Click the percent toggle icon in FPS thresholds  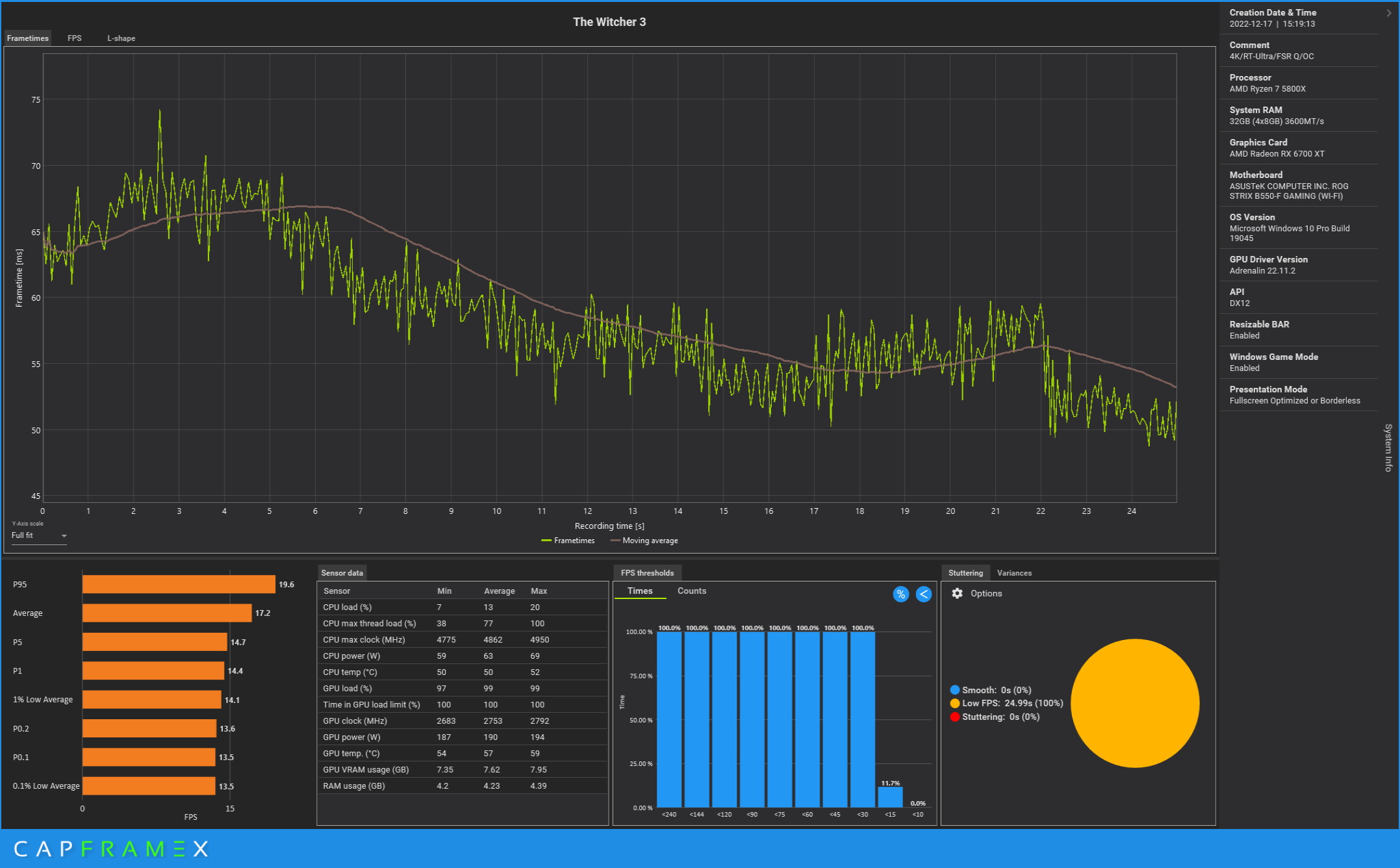pos(900,594)
